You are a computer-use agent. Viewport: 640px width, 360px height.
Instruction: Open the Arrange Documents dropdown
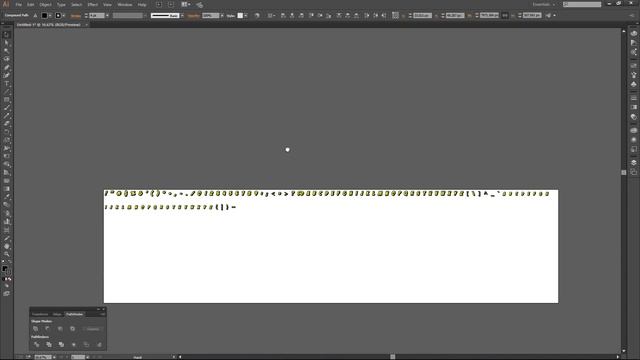click(186, 4)
